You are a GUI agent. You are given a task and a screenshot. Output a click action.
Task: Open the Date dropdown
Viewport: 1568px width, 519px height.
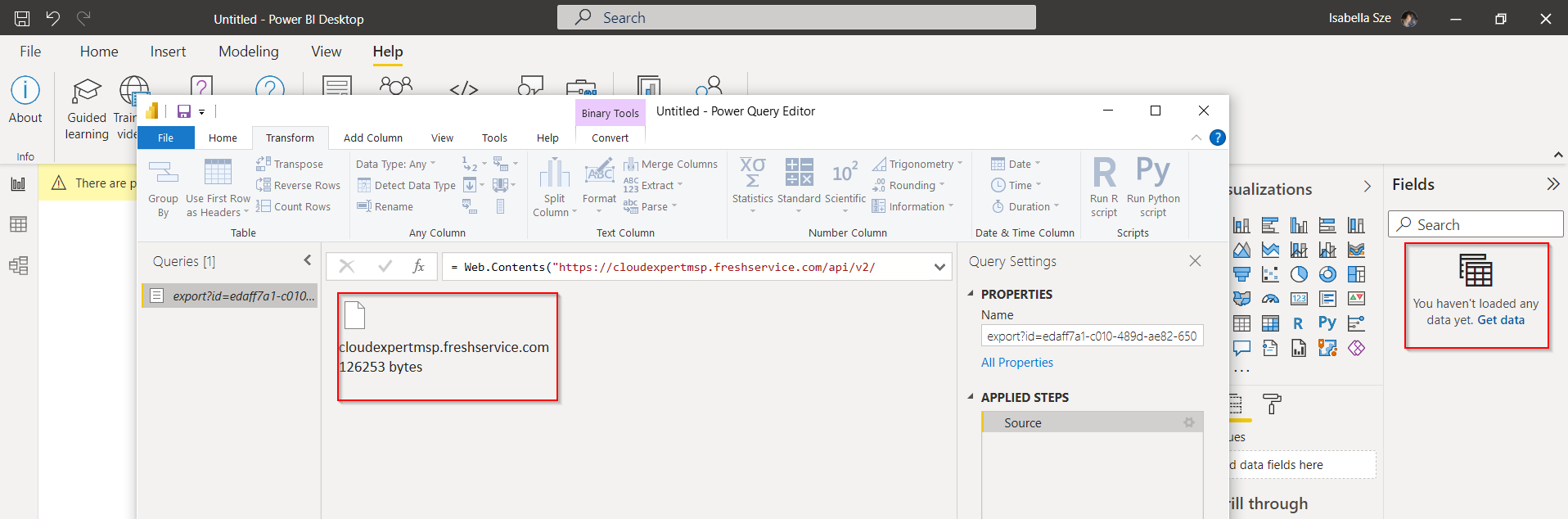point(1016,164)
